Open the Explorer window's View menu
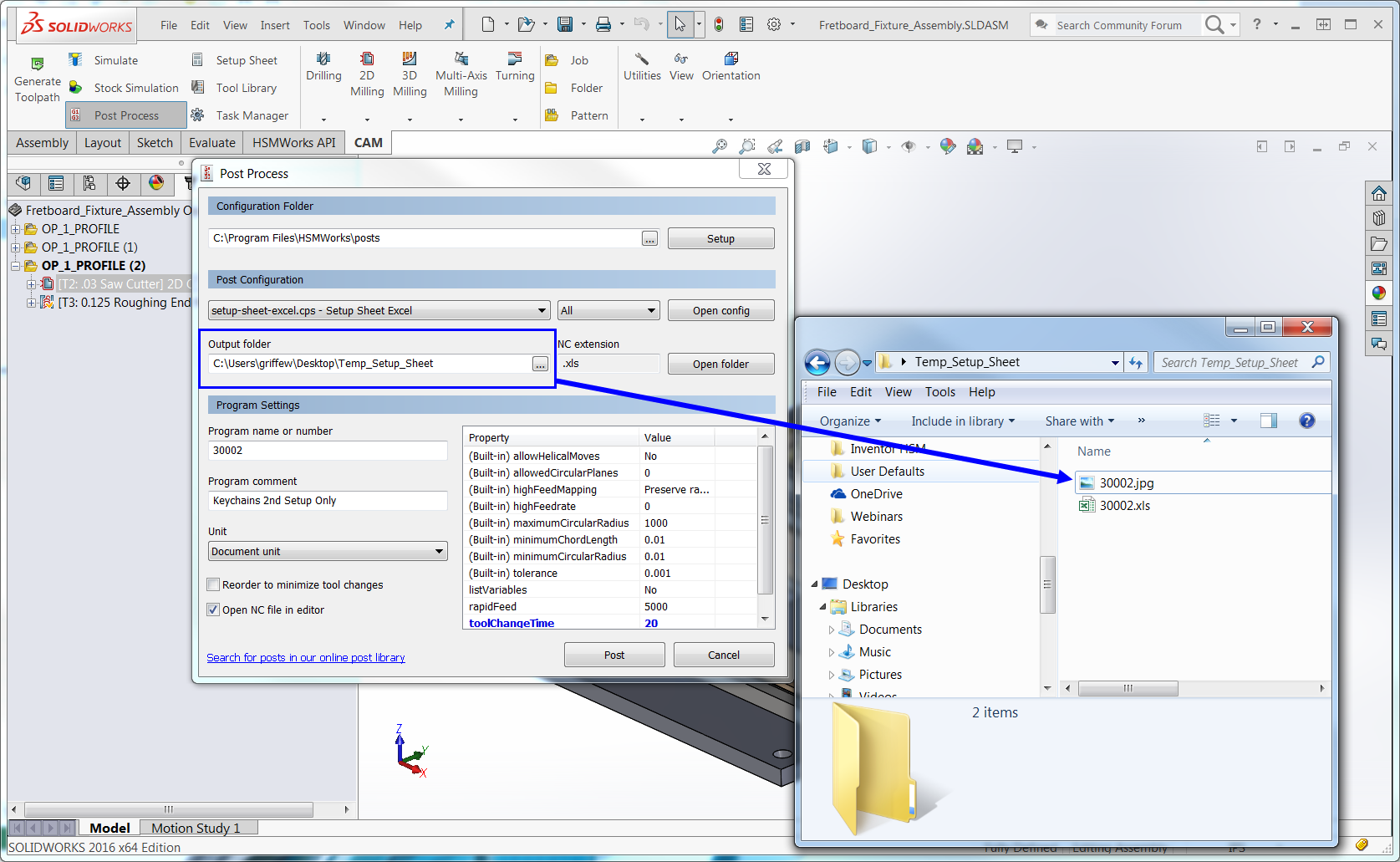 click(899, 391)
